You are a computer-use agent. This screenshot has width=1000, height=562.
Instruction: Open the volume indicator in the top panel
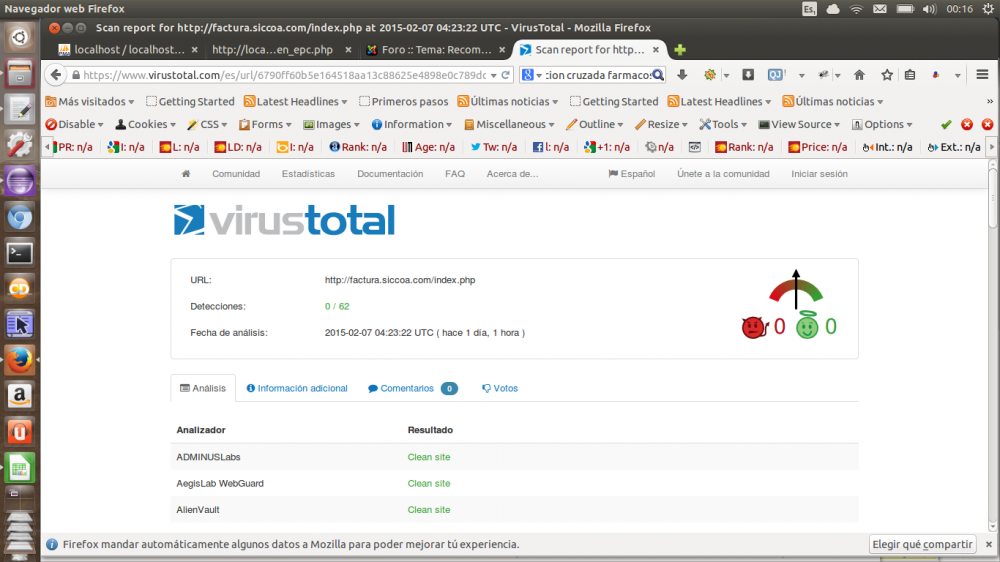point(929,9)
